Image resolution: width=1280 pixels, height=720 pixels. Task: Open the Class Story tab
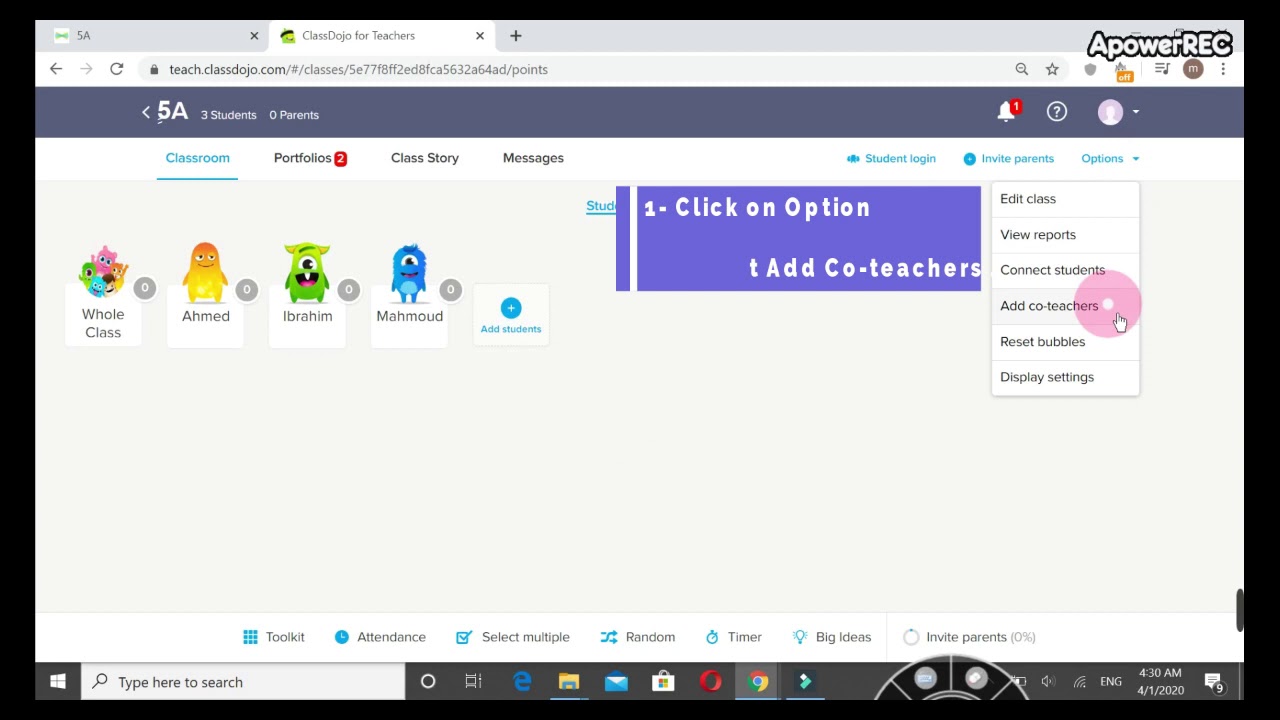(425, 158)
